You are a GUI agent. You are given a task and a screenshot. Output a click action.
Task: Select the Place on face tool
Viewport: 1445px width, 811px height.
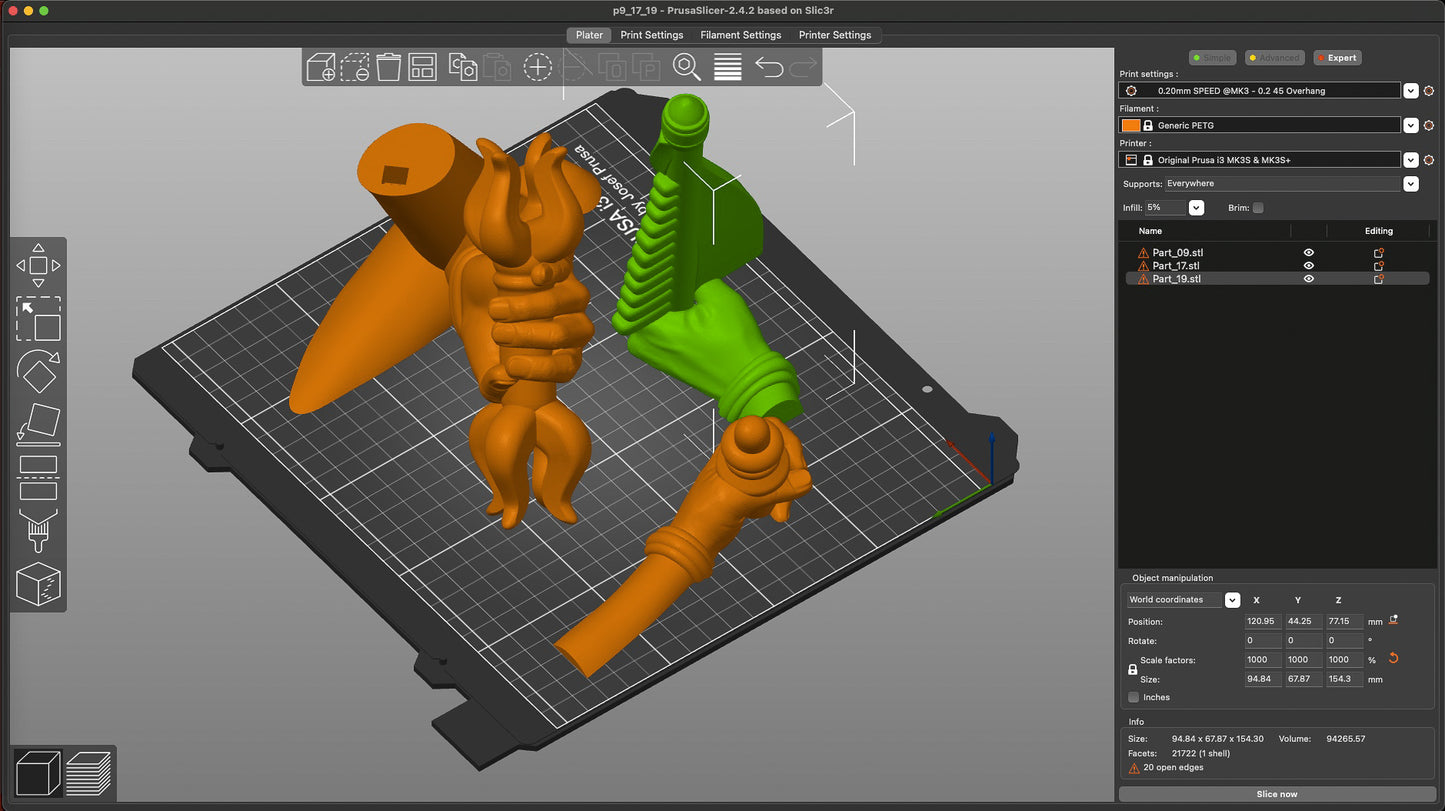click(38, 424)
